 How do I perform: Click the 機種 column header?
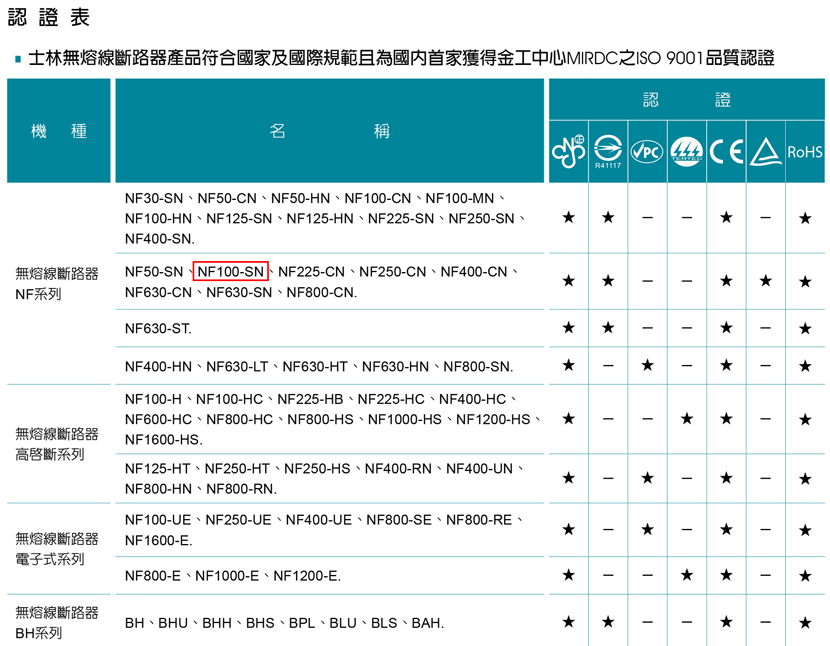tap(59, 131)
